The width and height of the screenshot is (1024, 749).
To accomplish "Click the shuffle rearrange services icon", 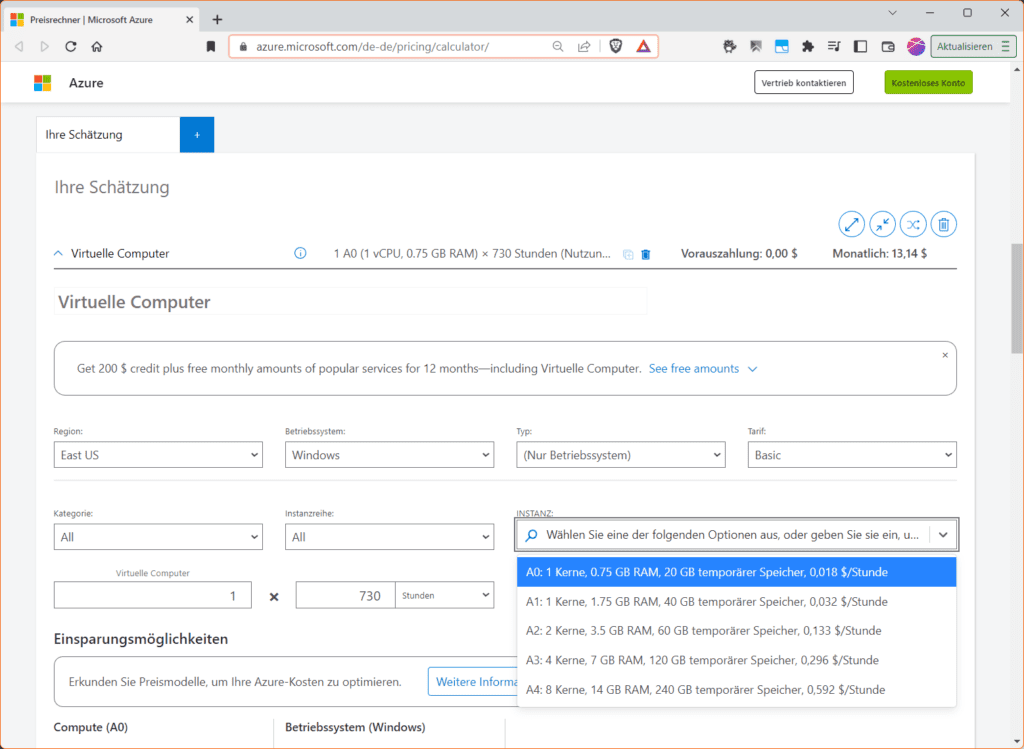I will 913,224.
